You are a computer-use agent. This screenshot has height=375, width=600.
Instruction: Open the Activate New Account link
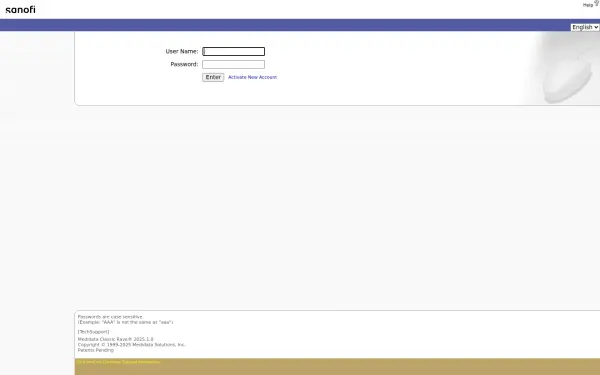click(x=252, y=77)
